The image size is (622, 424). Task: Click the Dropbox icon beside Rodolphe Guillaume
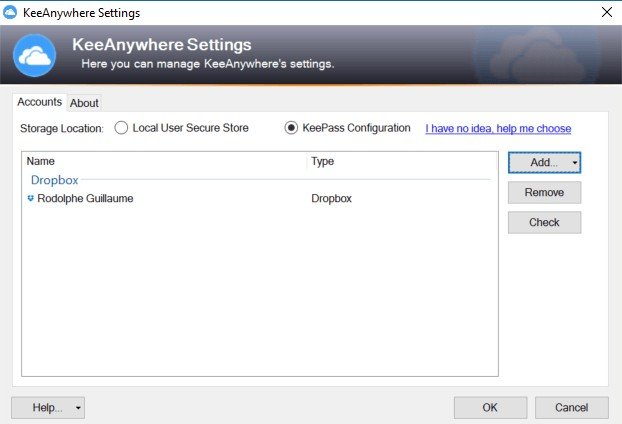point(31,198)
